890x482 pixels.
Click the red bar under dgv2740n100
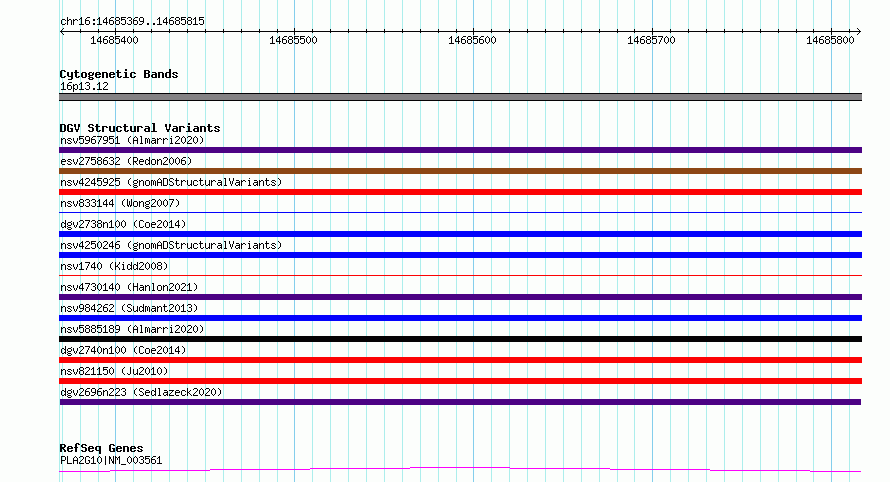click(x=460, y=360)
